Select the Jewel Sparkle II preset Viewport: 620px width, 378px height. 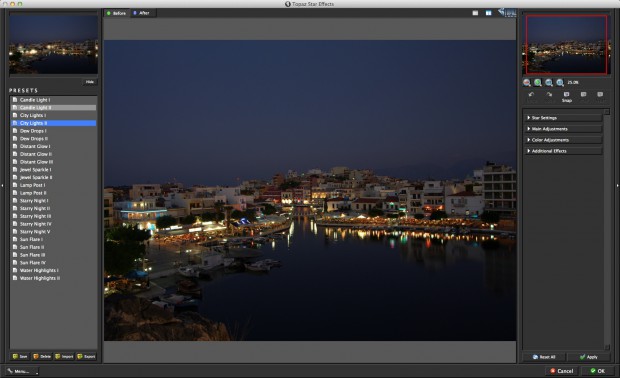tap(53, 178)
